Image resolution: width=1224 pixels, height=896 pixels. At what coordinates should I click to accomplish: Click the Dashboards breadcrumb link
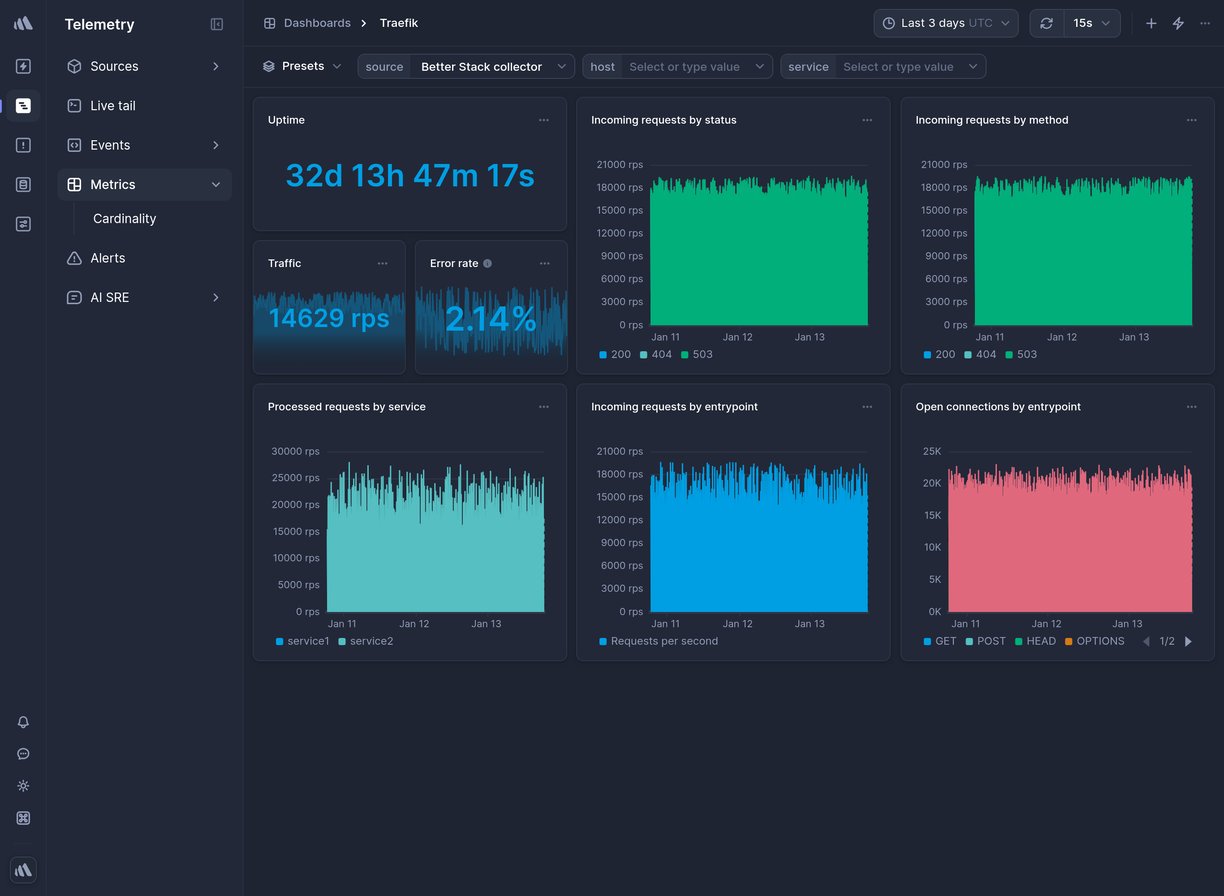pyautogui.click(x=317, y=22)
